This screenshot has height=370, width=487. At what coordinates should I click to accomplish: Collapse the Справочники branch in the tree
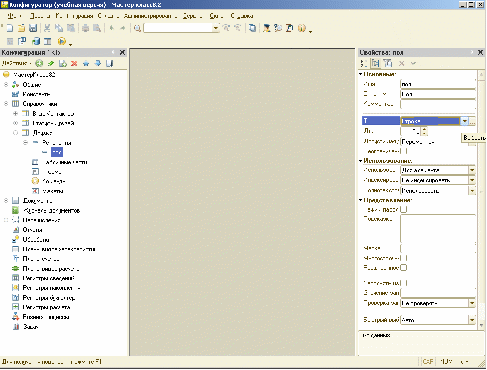click(6, 104)
